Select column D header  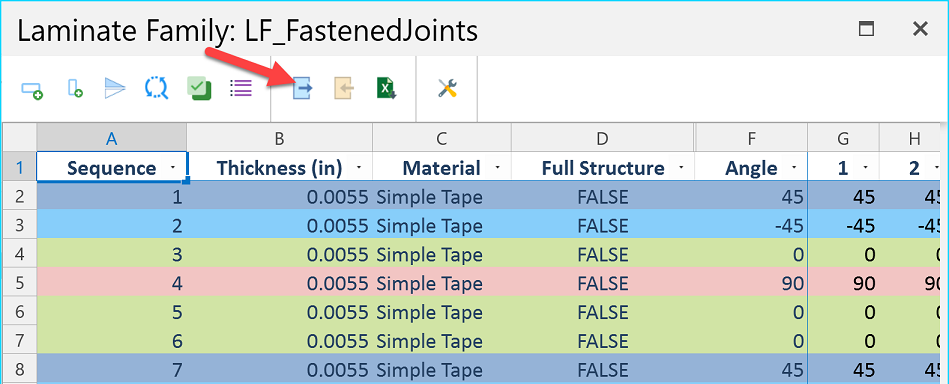(x=602, y=138)
